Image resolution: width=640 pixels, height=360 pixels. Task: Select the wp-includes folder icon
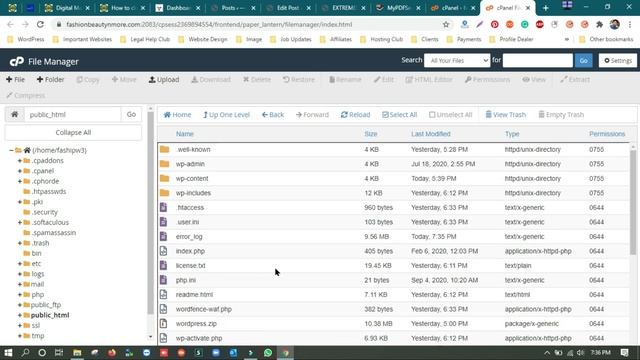point(164,193)
